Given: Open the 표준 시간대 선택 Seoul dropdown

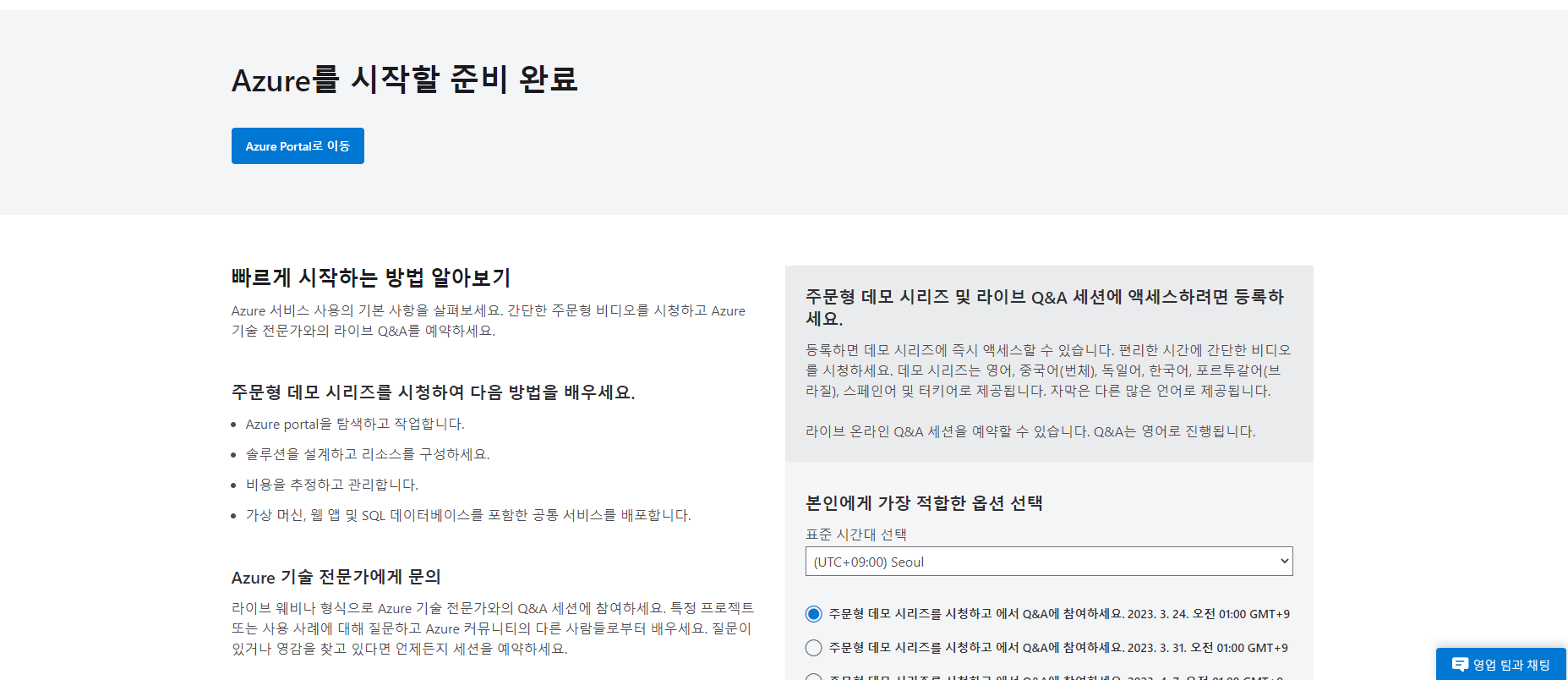Looking at the screenshot, I should click(1049, 562).
